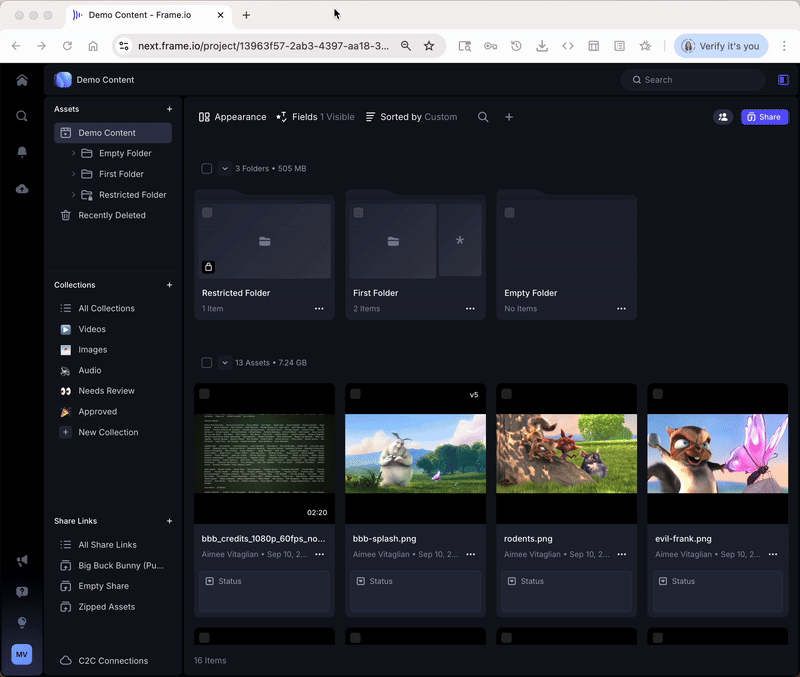The width and height of the screenshot is (800, 677).
Task: Open the Appearance menu
Action: 232,117
